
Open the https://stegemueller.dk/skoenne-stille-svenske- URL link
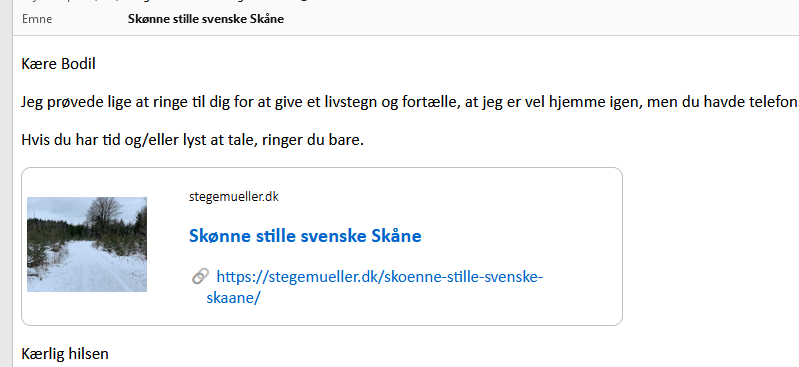click(380, 277)
